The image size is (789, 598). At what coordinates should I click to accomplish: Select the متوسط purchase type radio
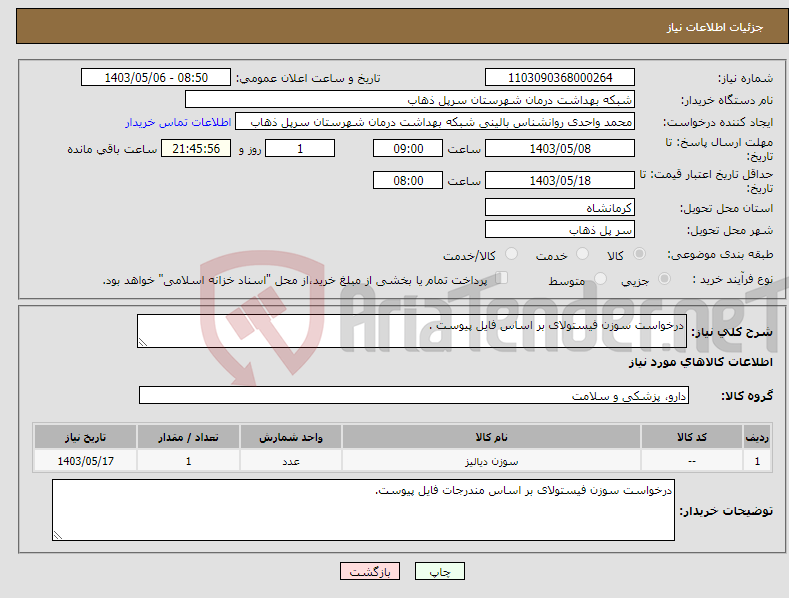point(600,278)
